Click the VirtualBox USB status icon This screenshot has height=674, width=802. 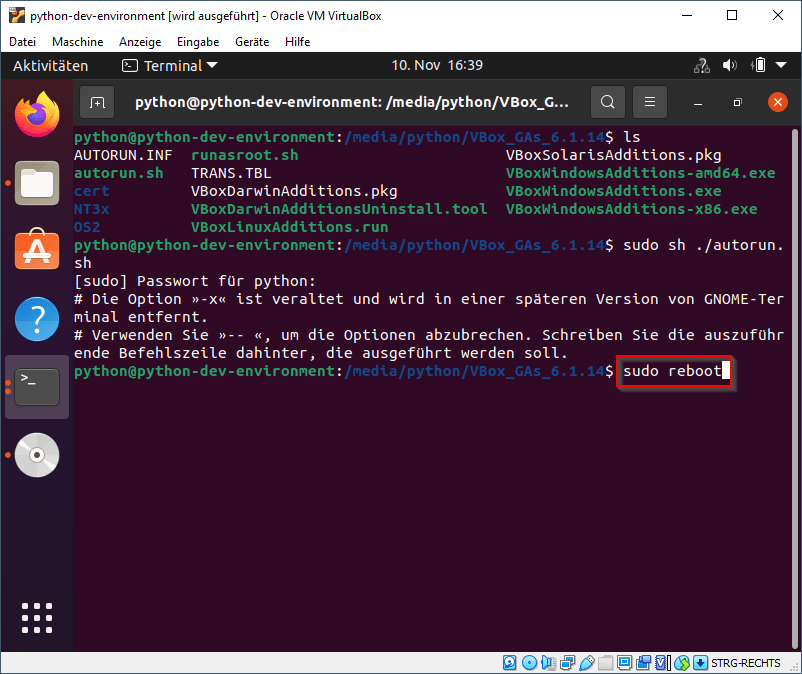[586, 663]
